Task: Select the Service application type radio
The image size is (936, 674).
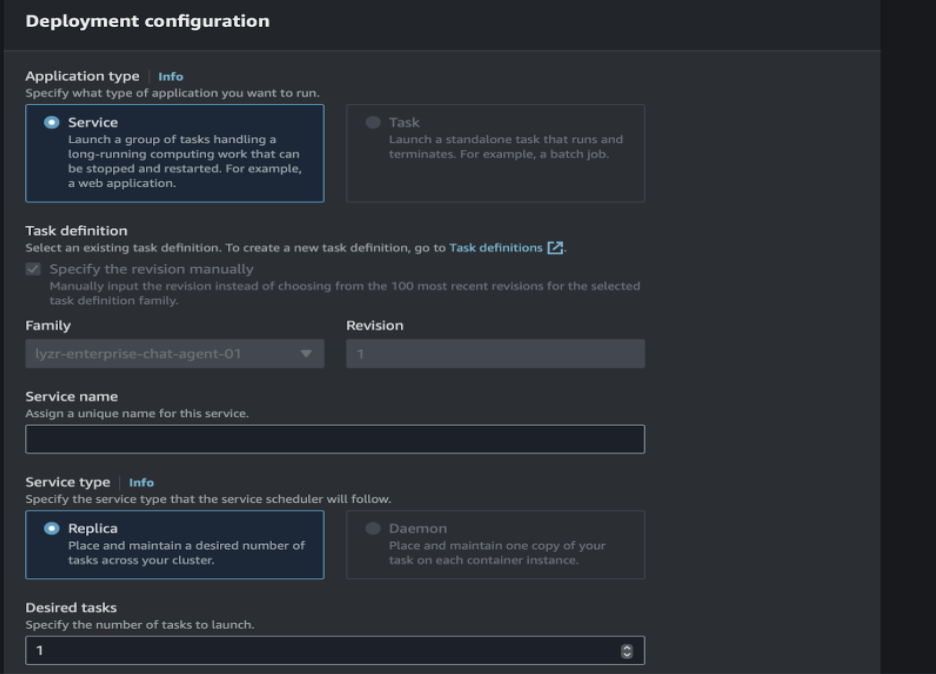Action: point(52,122)
